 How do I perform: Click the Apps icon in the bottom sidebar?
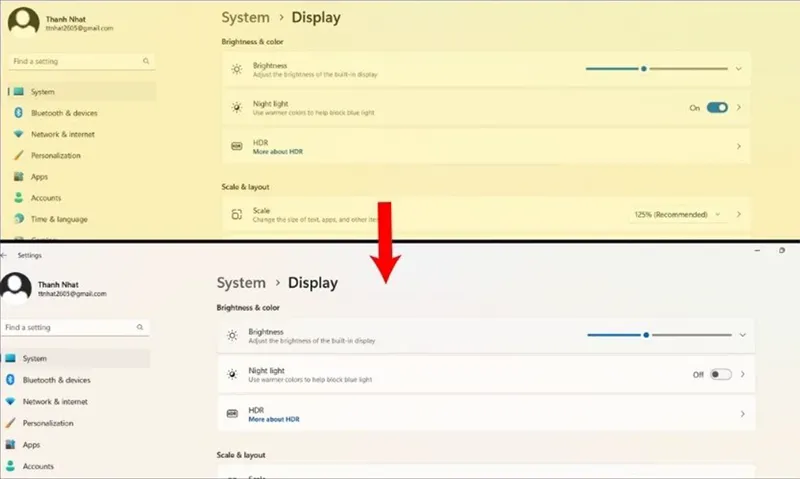[x=10, y=444]
